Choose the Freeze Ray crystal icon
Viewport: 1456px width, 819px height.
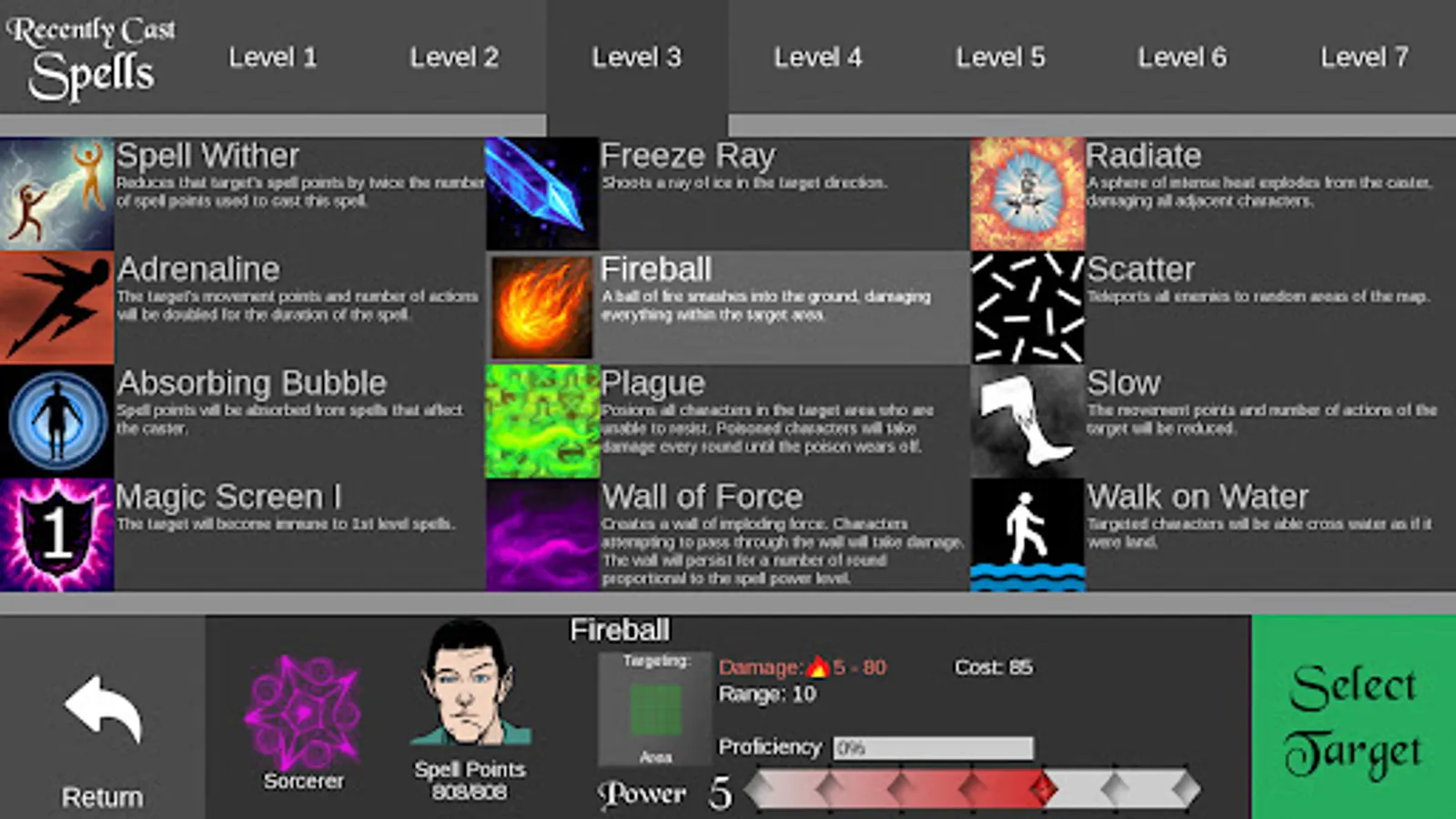click(542, 194)
